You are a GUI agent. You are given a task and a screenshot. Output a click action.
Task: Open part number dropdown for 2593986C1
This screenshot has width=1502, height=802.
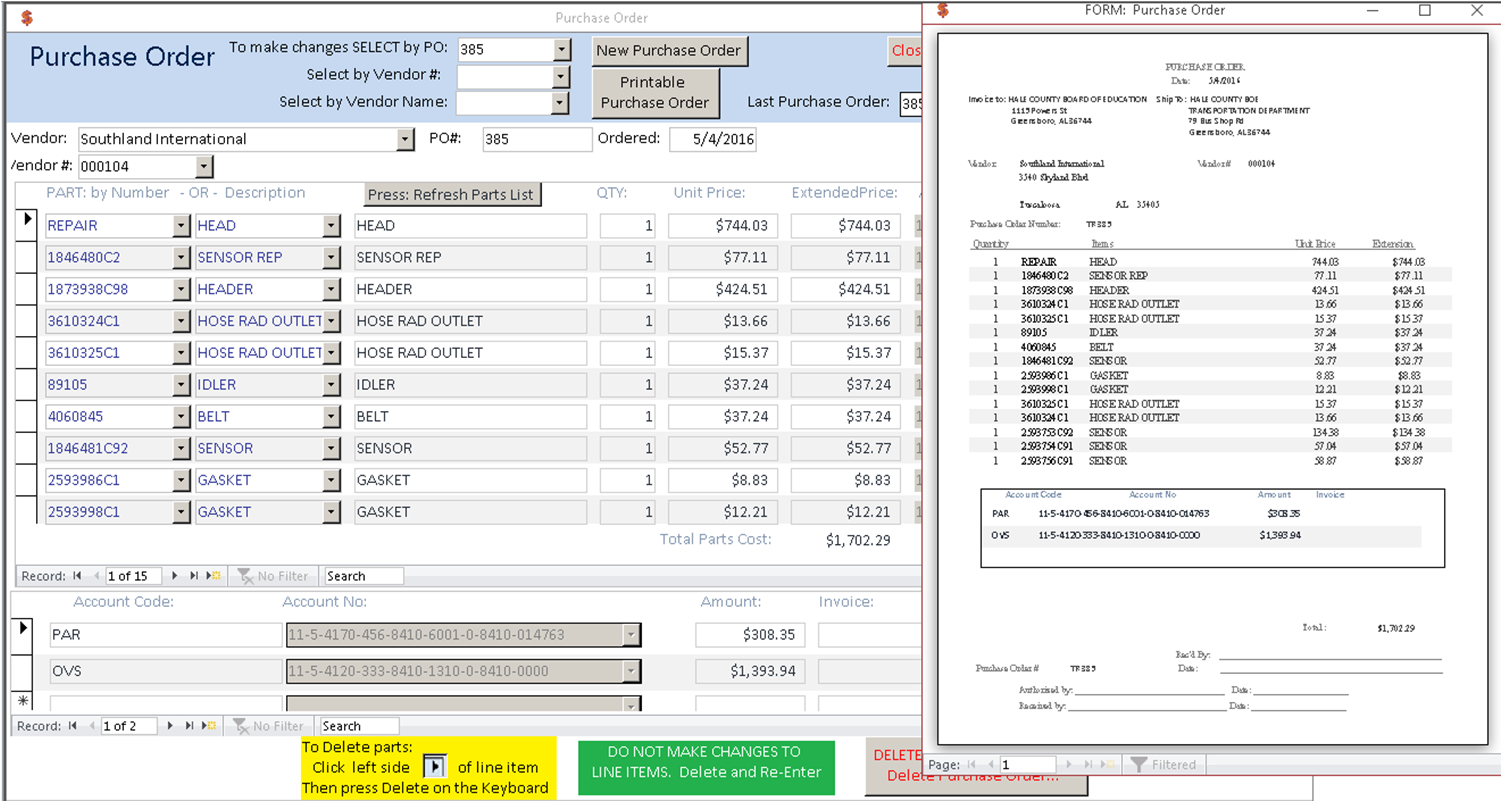(x=181, y=480)
